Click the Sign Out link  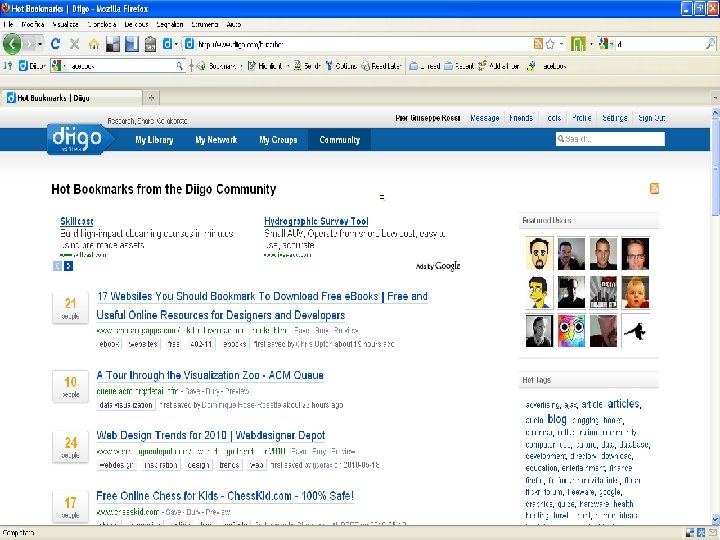pyautogui.click(x=651, y=118)
